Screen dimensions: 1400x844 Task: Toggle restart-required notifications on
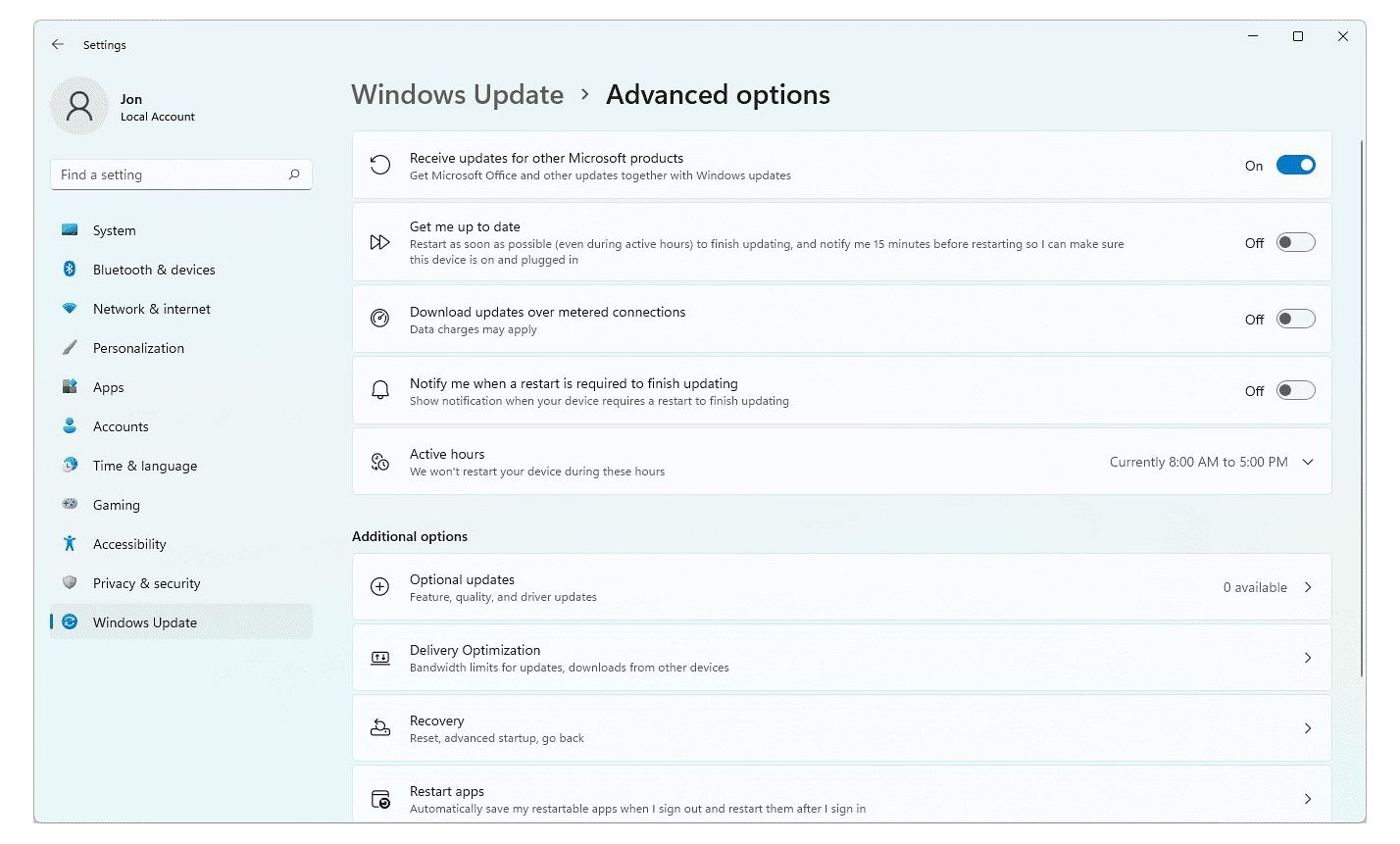pos(1296,389)
